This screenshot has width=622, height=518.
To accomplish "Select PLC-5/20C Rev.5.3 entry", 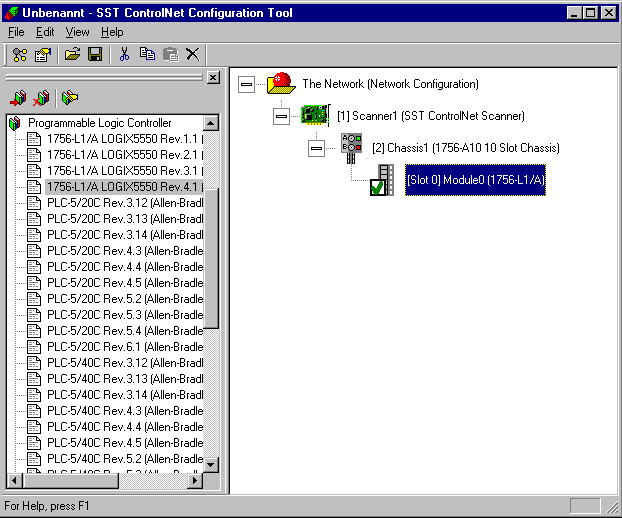I will point(125,315).
